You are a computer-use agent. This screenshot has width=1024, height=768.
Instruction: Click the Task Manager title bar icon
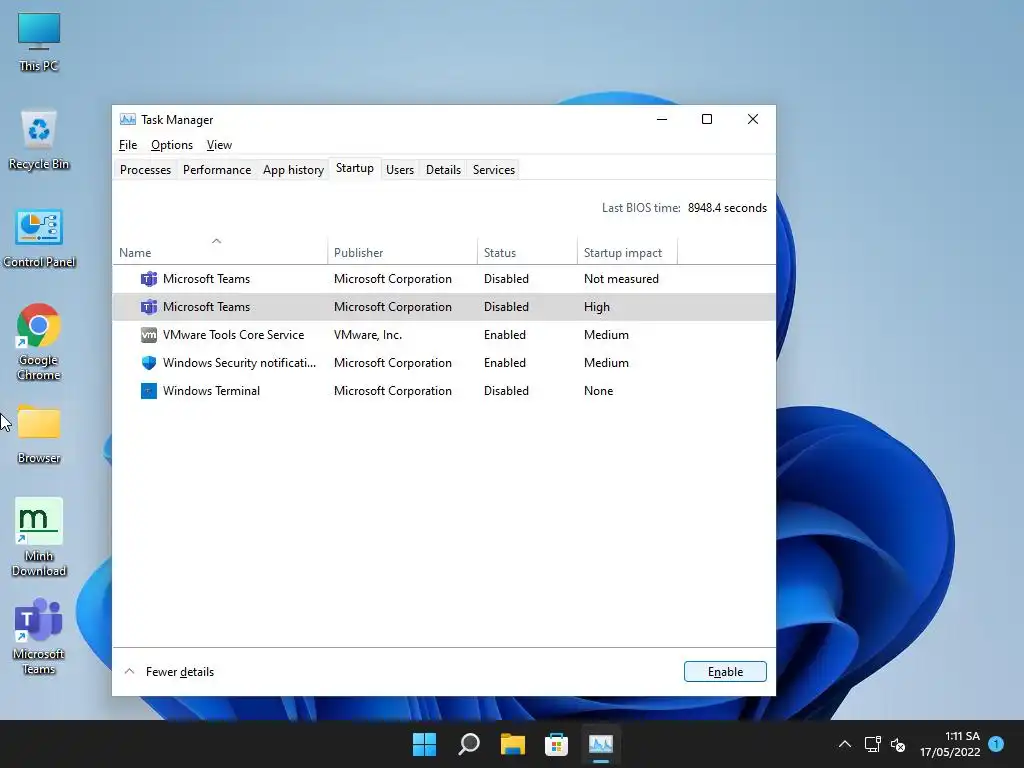tap(127, 120)
